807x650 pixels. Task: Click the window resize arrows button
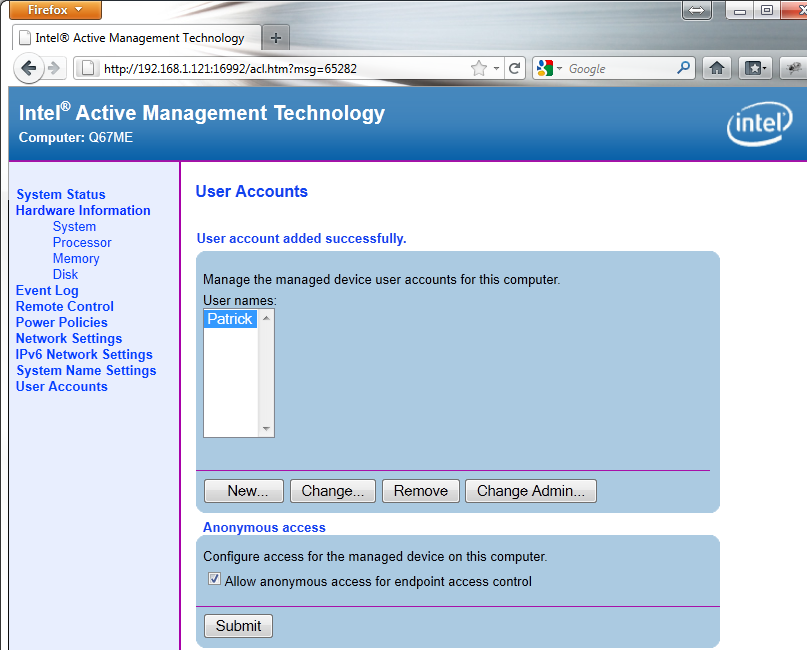[696, 10]
